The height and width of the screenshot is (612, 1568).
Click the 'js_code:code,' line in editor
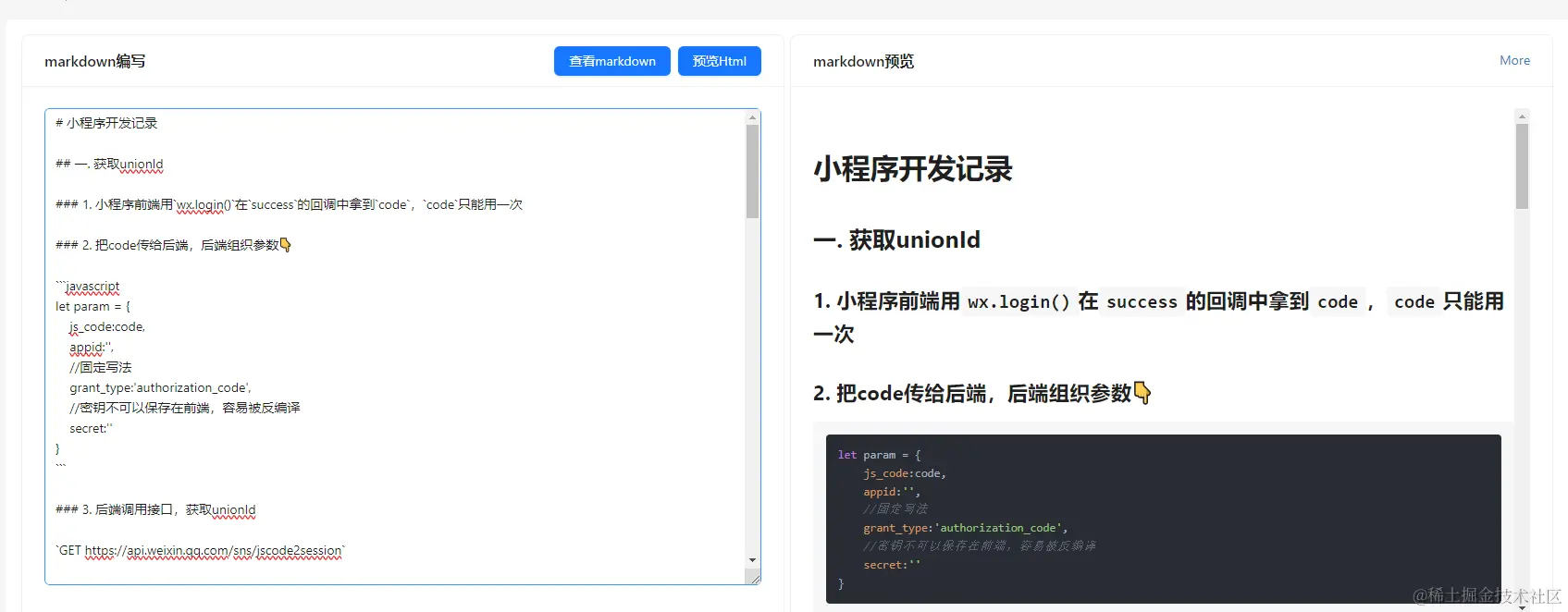(x=107, y=326)
